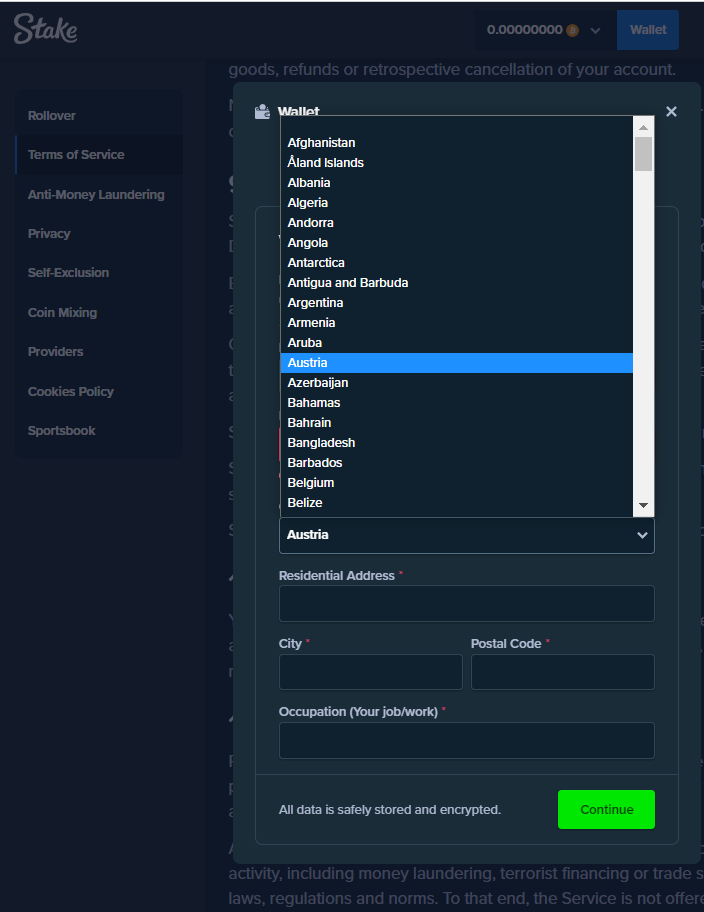The width and height of the screenshot is (704, 912).
Task: Click the wallet icon in dialog header
Action: click(x=263, y=112)
